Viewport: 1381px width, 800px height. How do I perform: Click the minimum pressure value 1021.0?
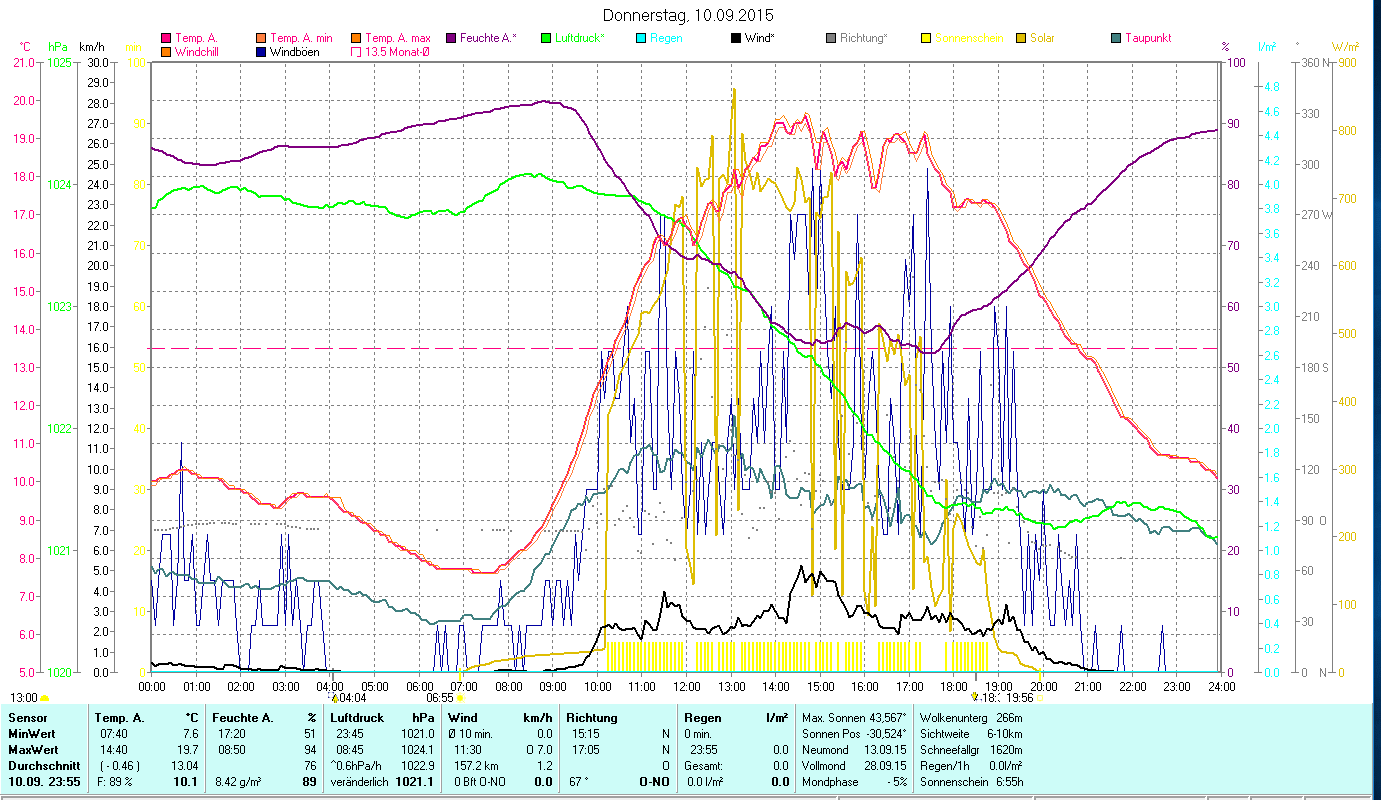point(417,734)
